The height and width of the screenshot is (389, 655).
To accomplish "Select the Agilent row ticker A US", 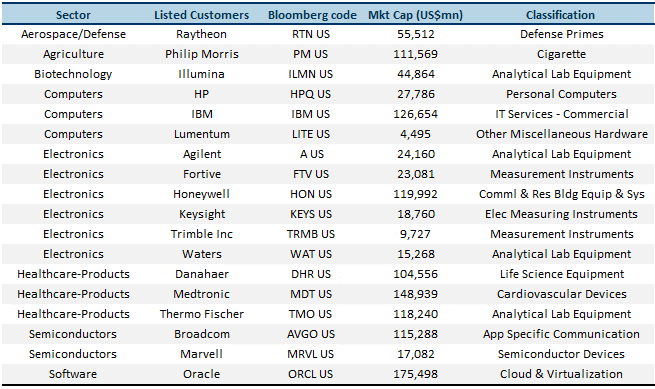I will (x=312, y=154).
